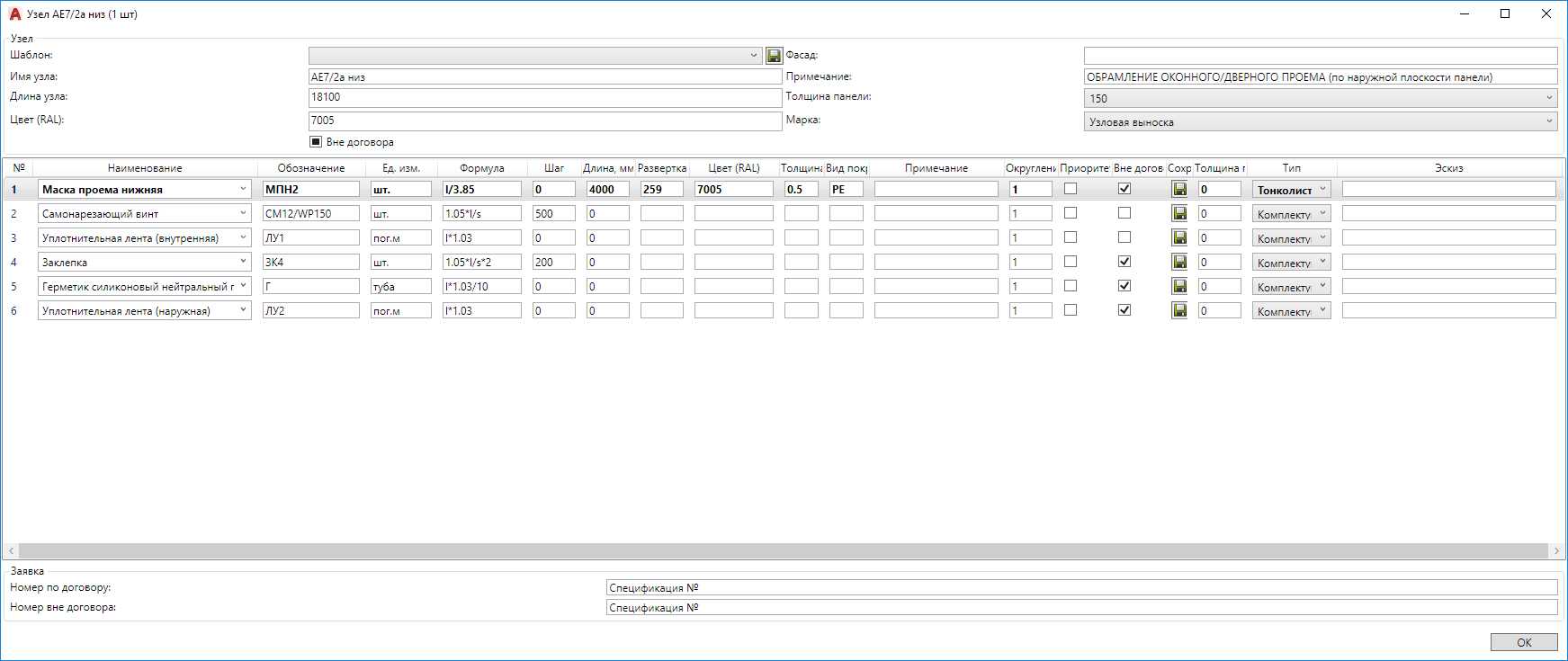Screen dimensions: 1568x661
Task: Click the Формула column header
Action: pos(482,168)
